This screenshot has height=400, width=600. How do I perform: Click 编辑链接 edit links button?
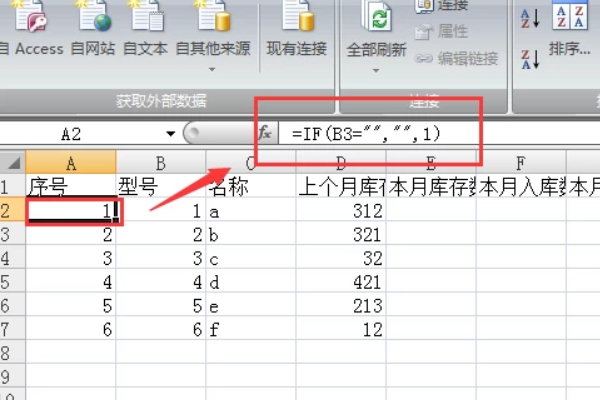click(457, 59)
